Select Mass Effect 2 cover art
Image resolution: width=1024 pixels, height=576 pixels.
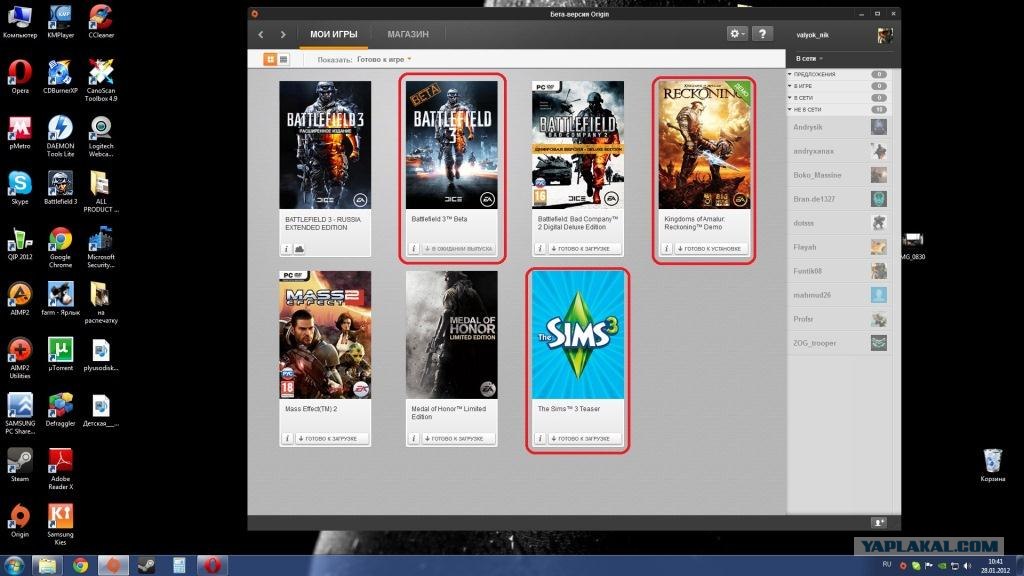coord(325,335)
